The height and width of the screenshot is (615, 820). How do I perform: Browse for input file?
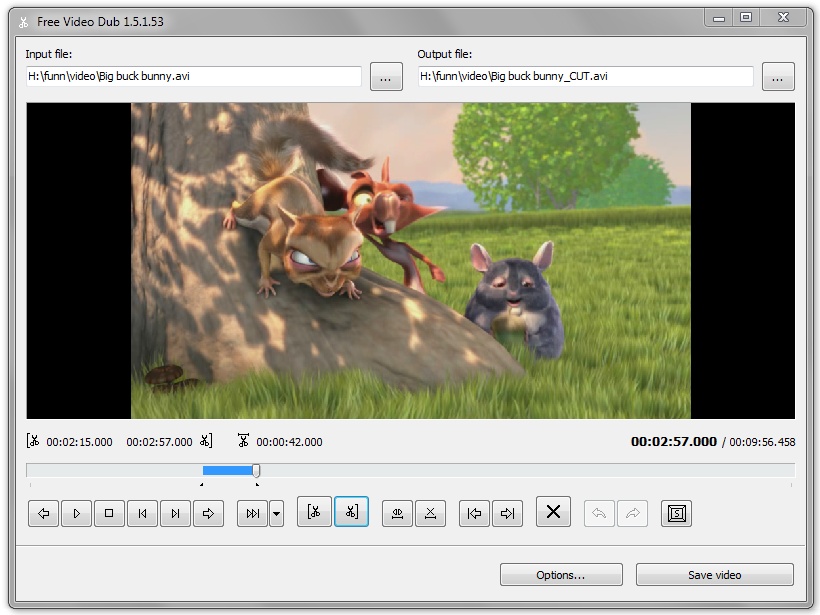pyautogui.click(x=386, y=77)
